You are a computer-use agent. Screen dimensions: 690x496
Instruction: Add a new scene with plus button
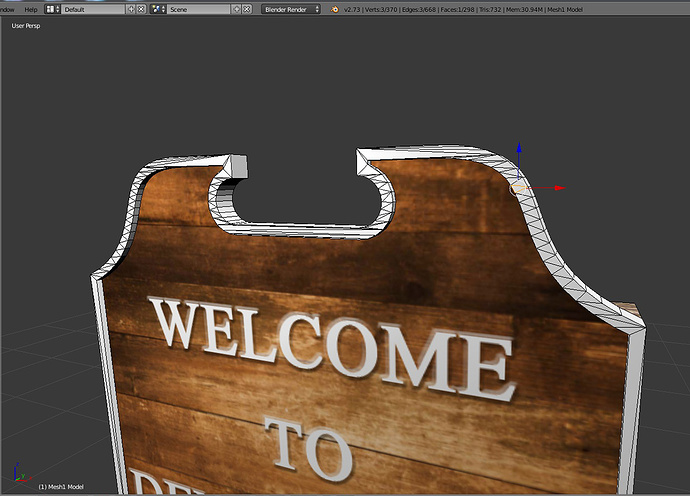tap(236, 9)
